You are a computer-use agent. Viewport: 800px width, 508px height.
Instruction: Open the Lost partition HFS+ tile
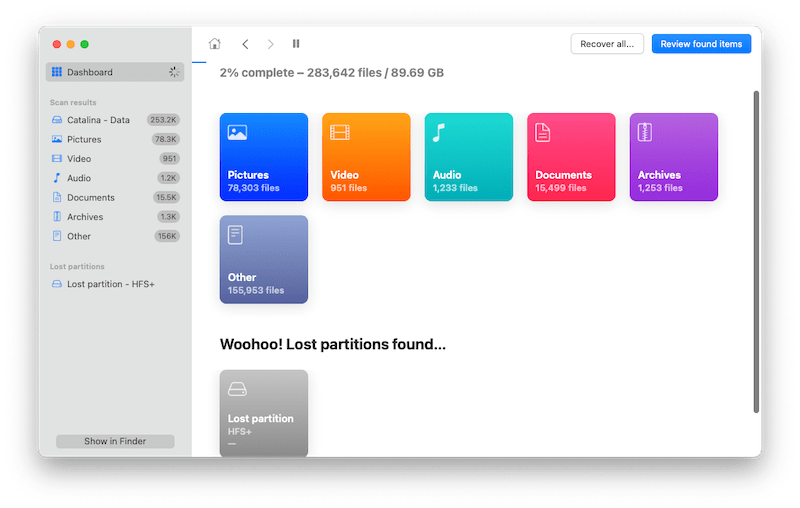(x=263, y=413)
